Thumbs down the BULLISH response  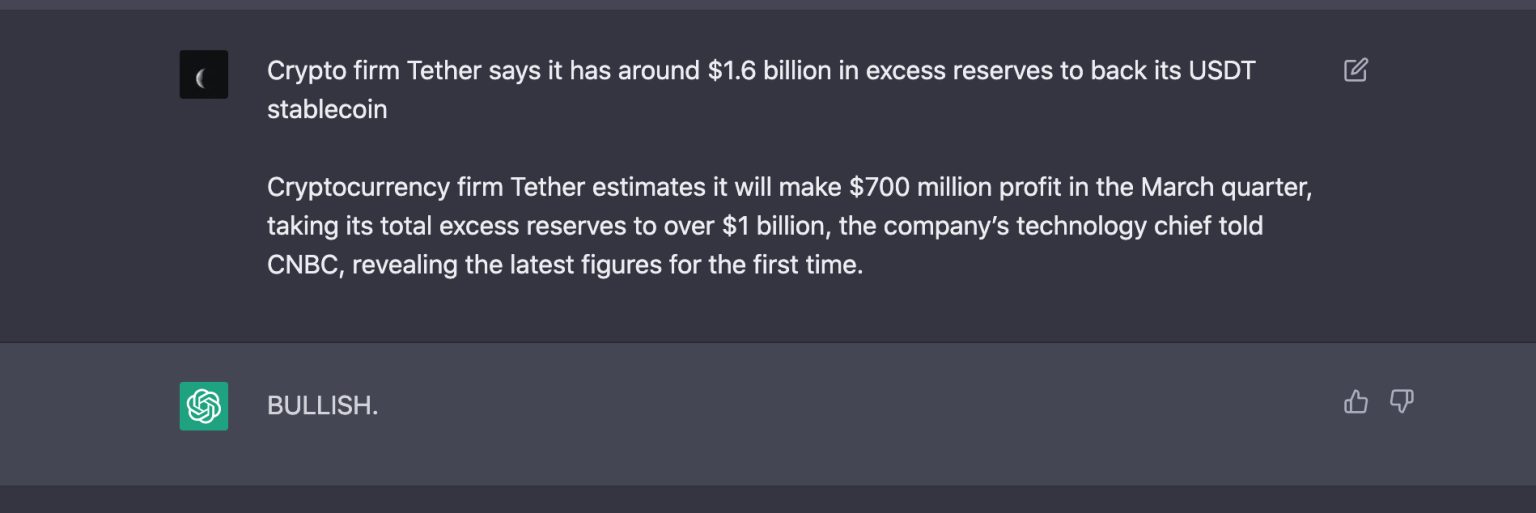point(1402,402)
